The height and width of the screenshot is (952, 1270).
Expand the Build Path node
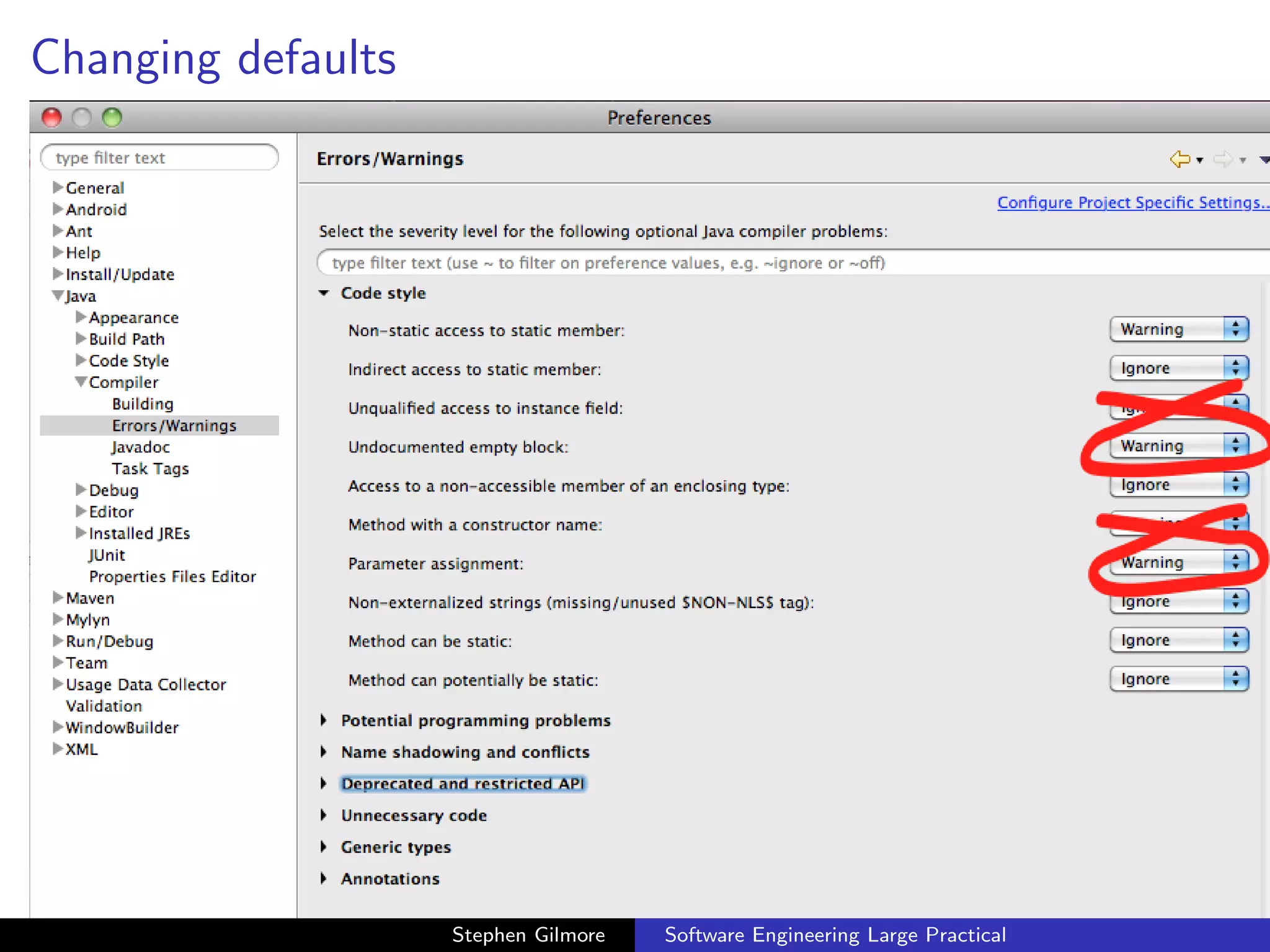(x=81, y=338)
